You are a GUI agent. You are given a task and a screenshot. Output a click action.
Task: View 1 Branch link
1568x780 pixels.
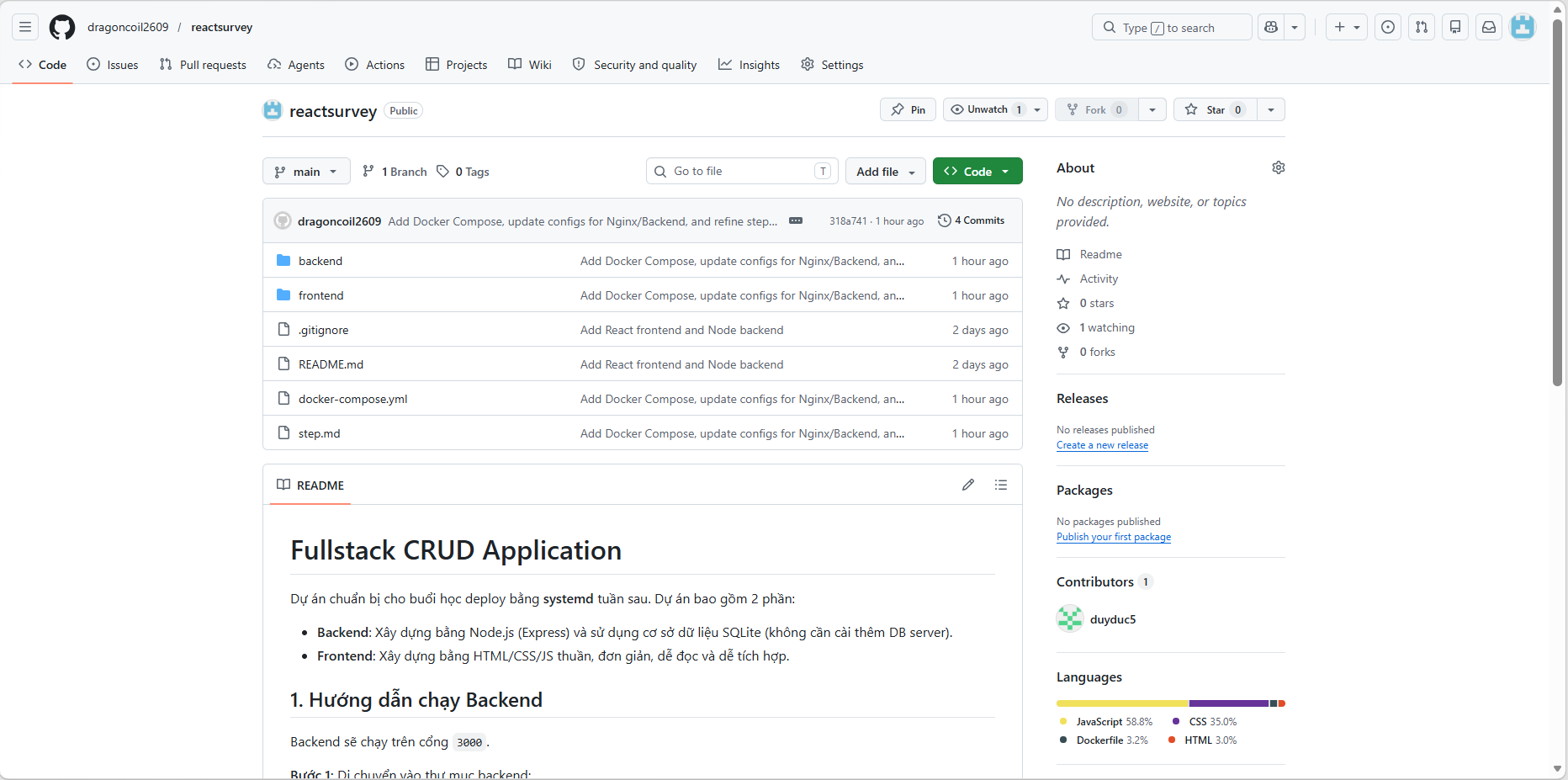(x=395, y=171)
